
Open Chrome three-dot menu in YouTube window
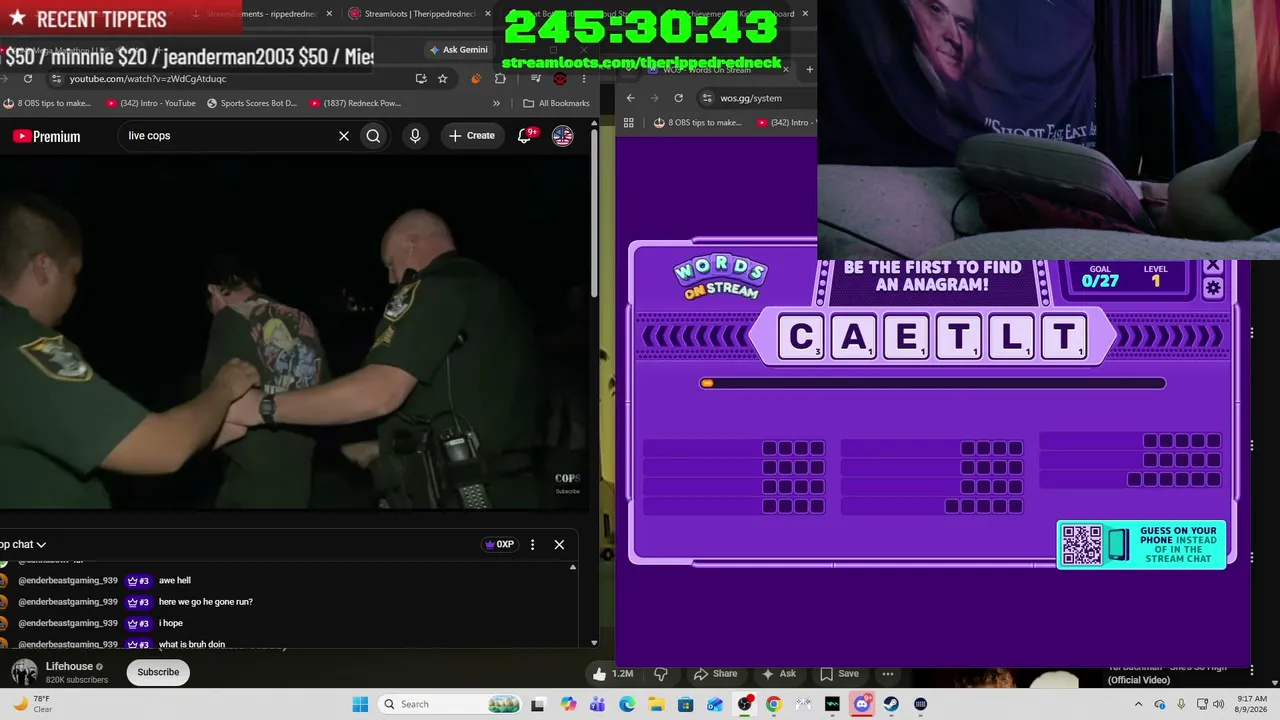pyautogui.click(x=584, y=79)
